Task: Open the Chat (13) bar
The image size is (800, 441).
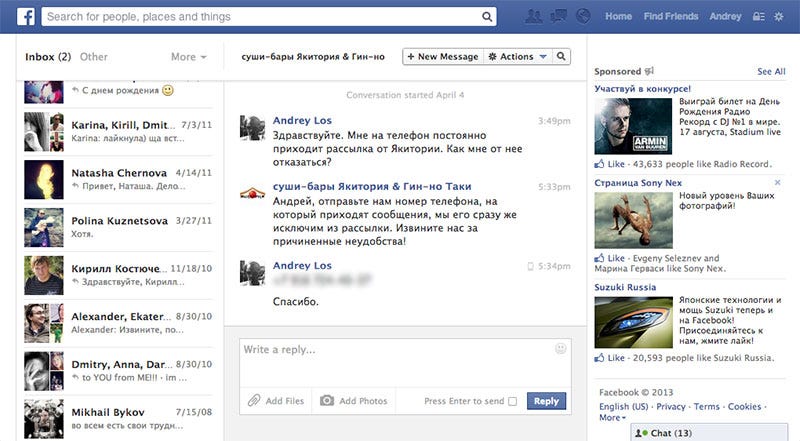Action: click(x=709, y=433)
